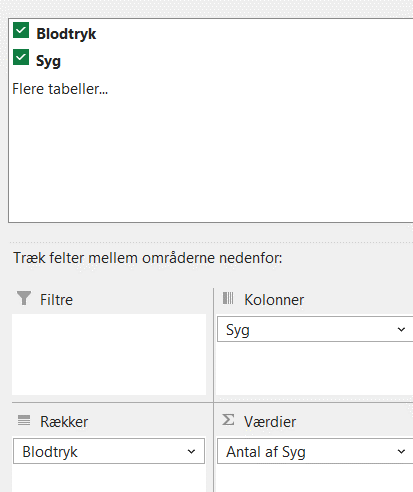Click empty Kolonner area below Syg
The height and width of the screenshot is (492, 413).
pos(315,368)
